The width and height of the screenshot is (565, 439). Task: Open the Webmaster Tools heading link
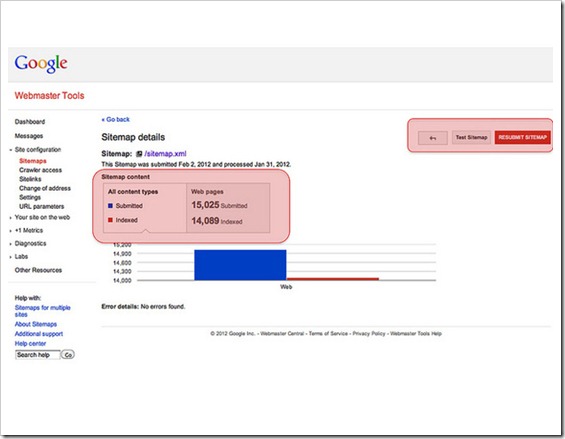tap(49, 96)
